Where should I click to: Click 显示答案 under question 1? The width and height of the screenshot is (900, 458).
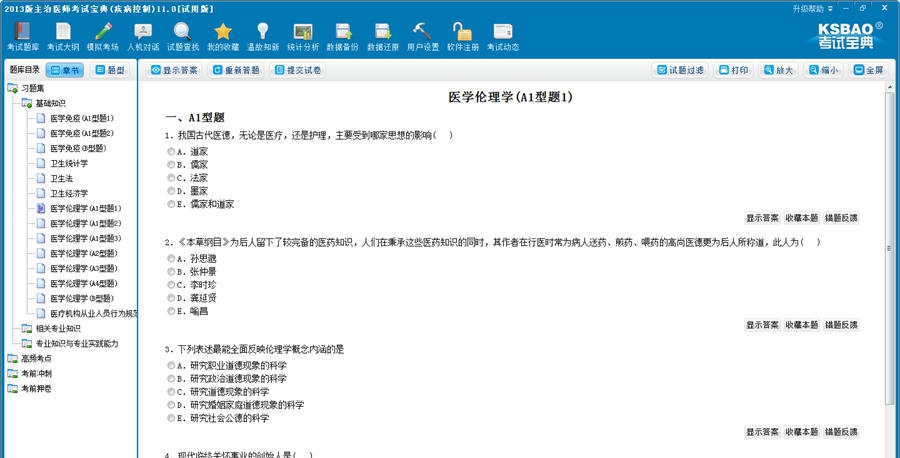click(x=762, y=218)
